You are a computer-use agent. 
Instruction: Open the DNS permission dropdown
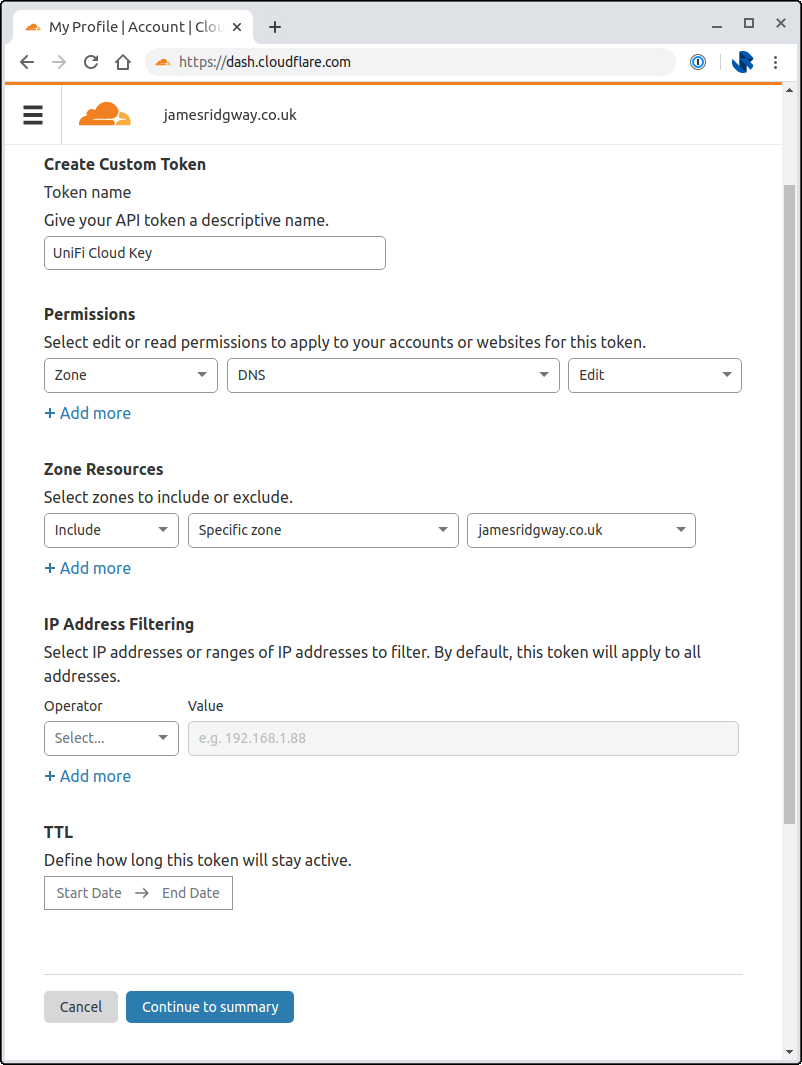point(393,375)
